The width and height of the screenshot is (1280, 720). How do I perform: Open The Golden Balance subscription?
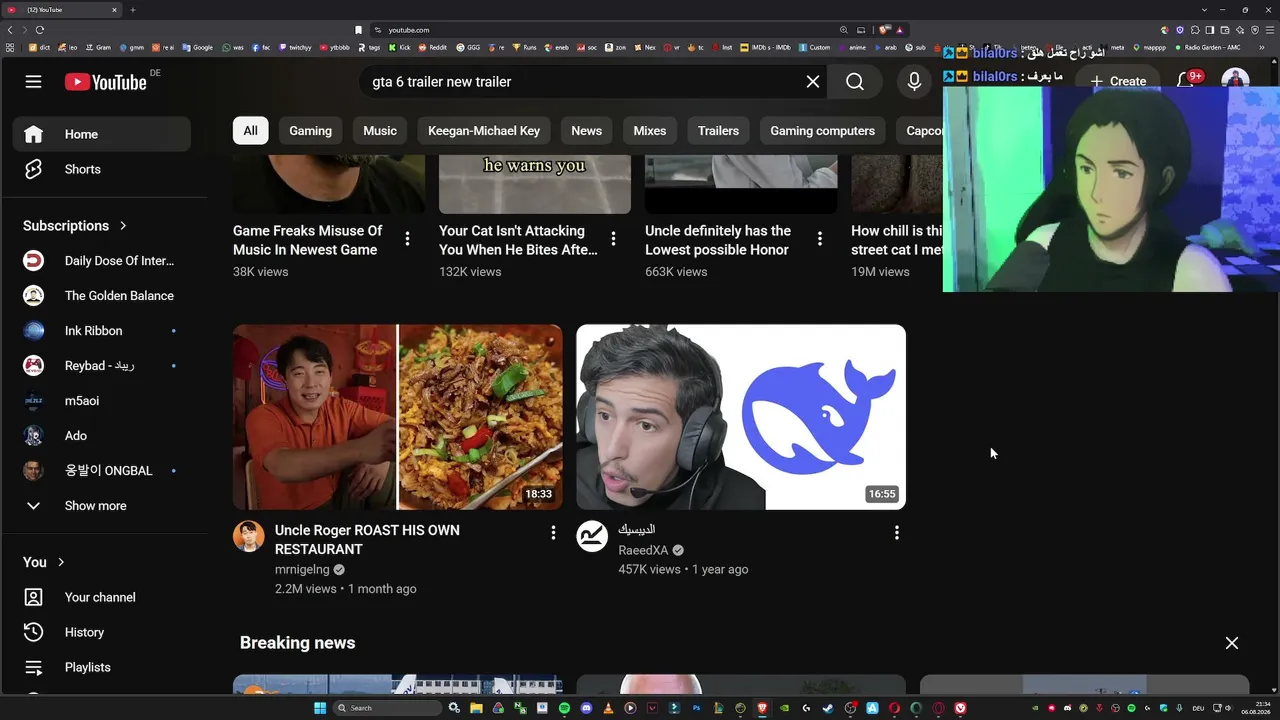(102, 296)
